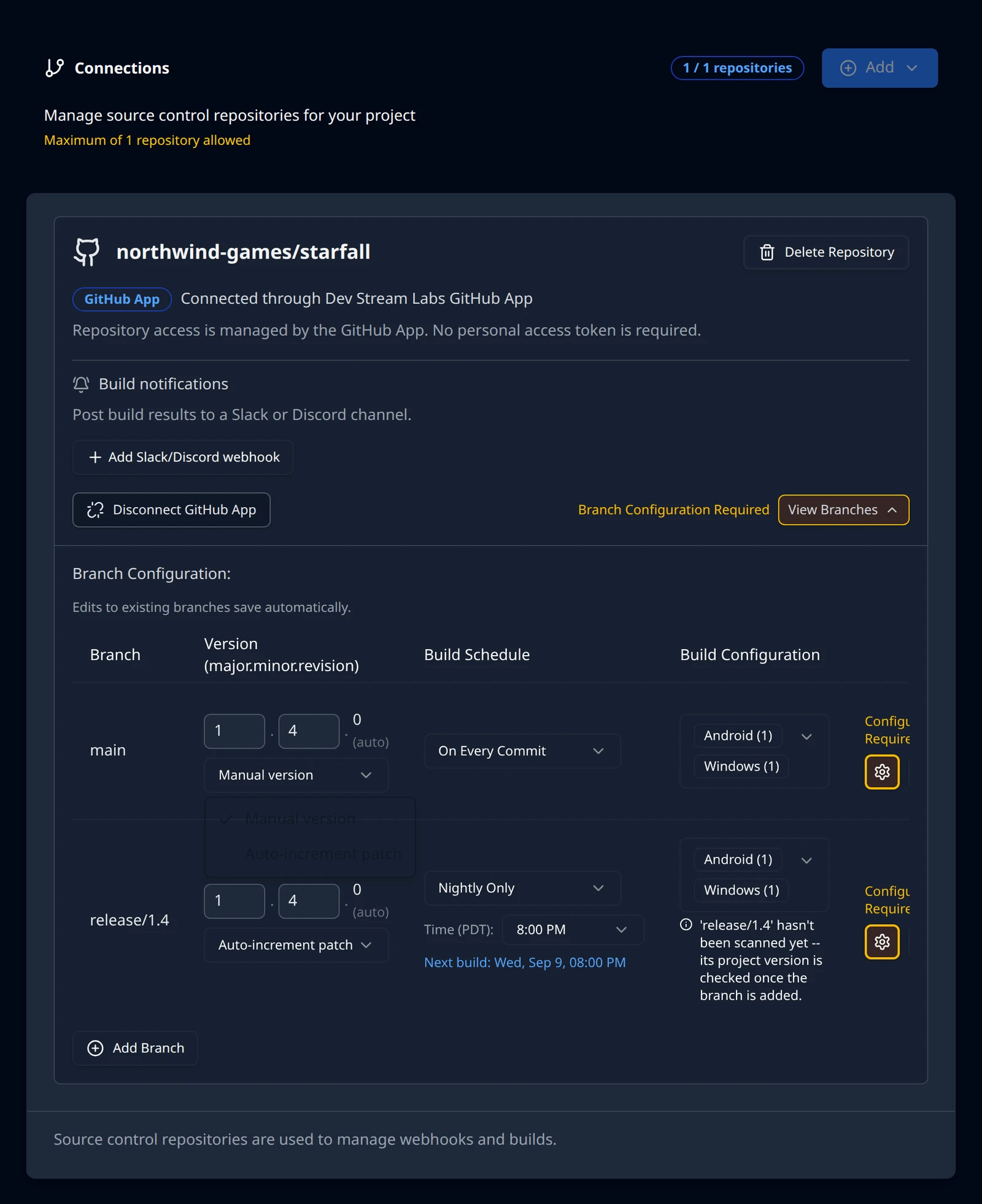Open the Add repository dropdown
The width and height of the screenshot is (982, 1204).
[x=880, y=68]
